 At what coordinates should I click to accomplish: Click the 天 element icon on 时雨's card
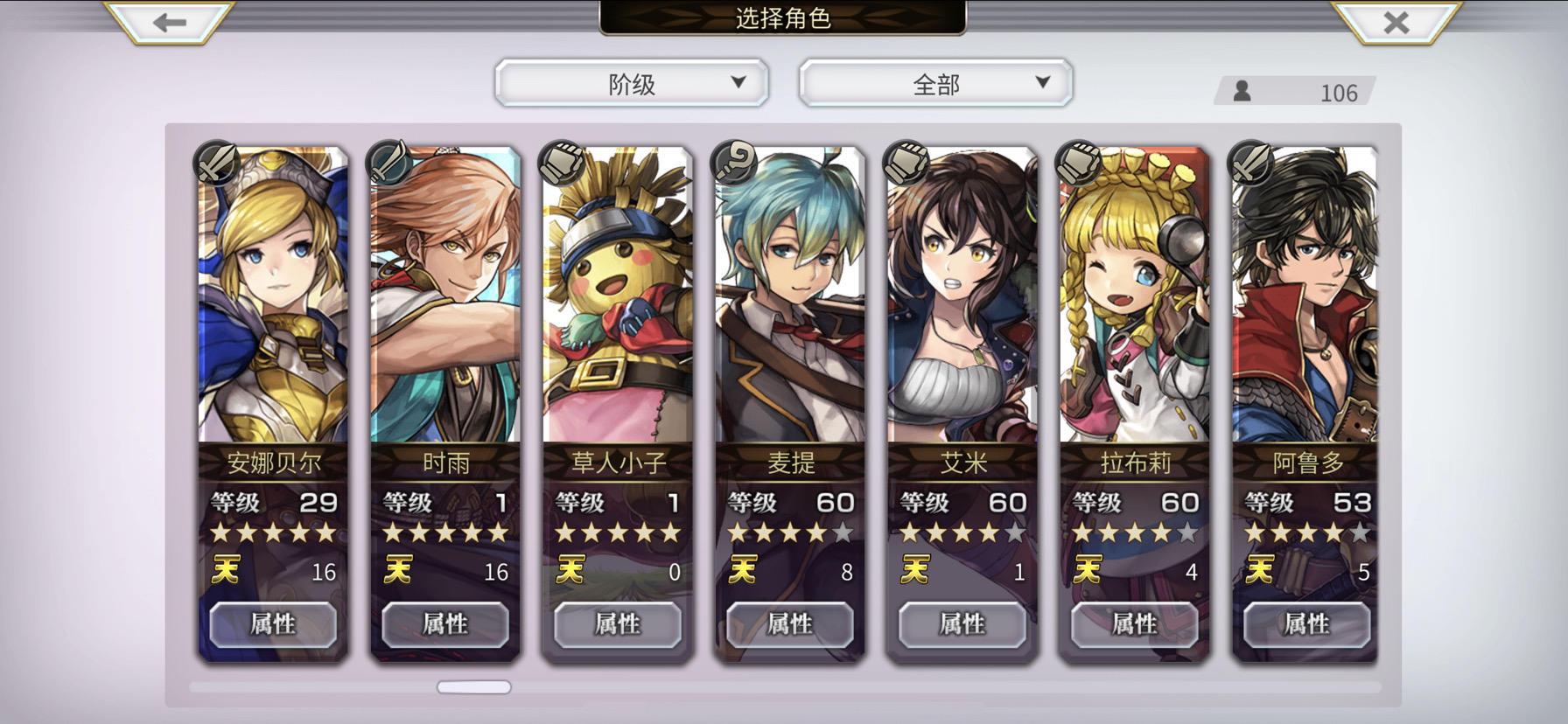point(398,570)
